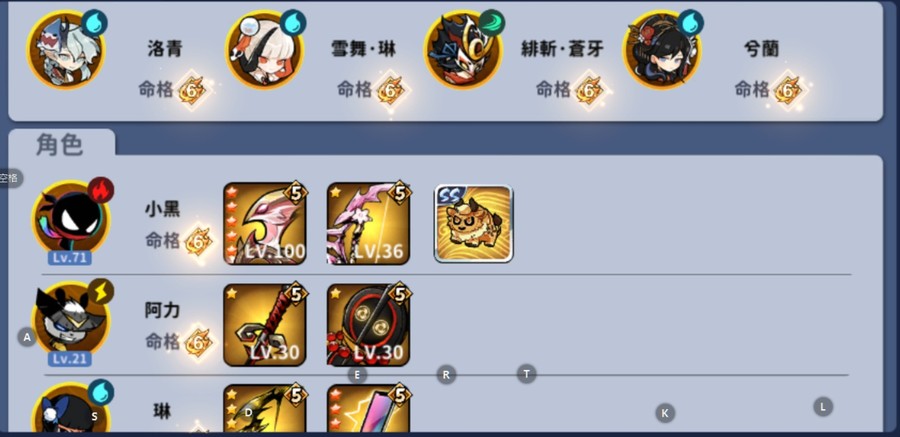Inspect 小黑's LV.100 scythe weapon
900x437 pixels.
[265, 223]
